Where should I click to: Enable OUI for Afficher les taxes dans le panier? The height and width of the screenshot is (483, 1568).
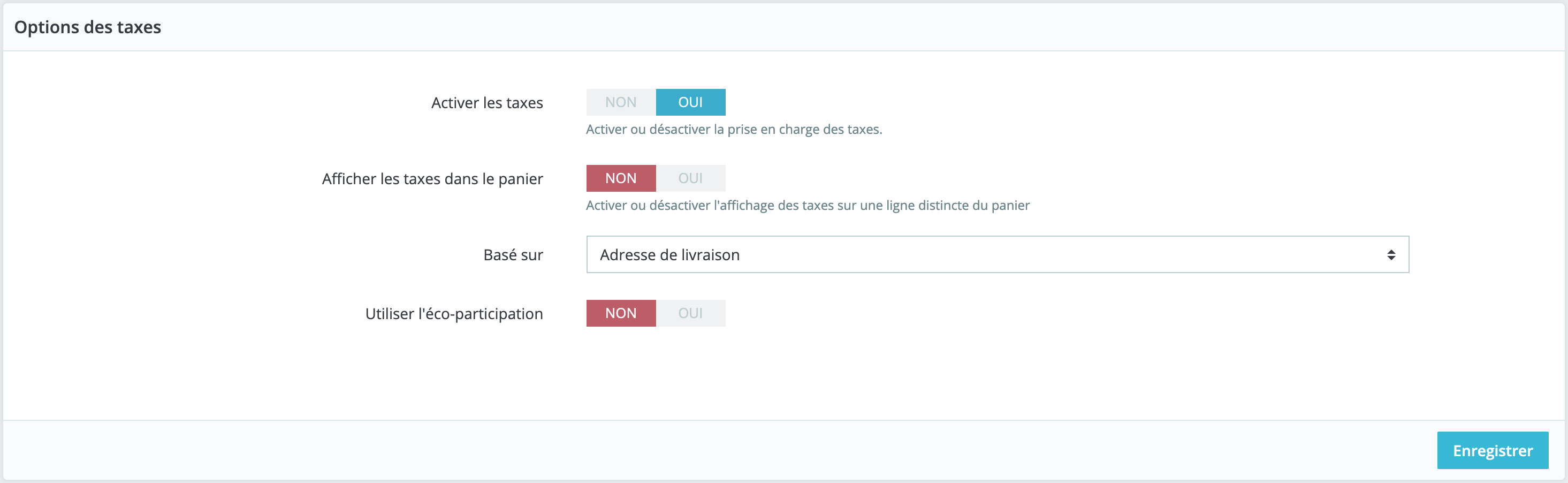[x=690, y=178]
